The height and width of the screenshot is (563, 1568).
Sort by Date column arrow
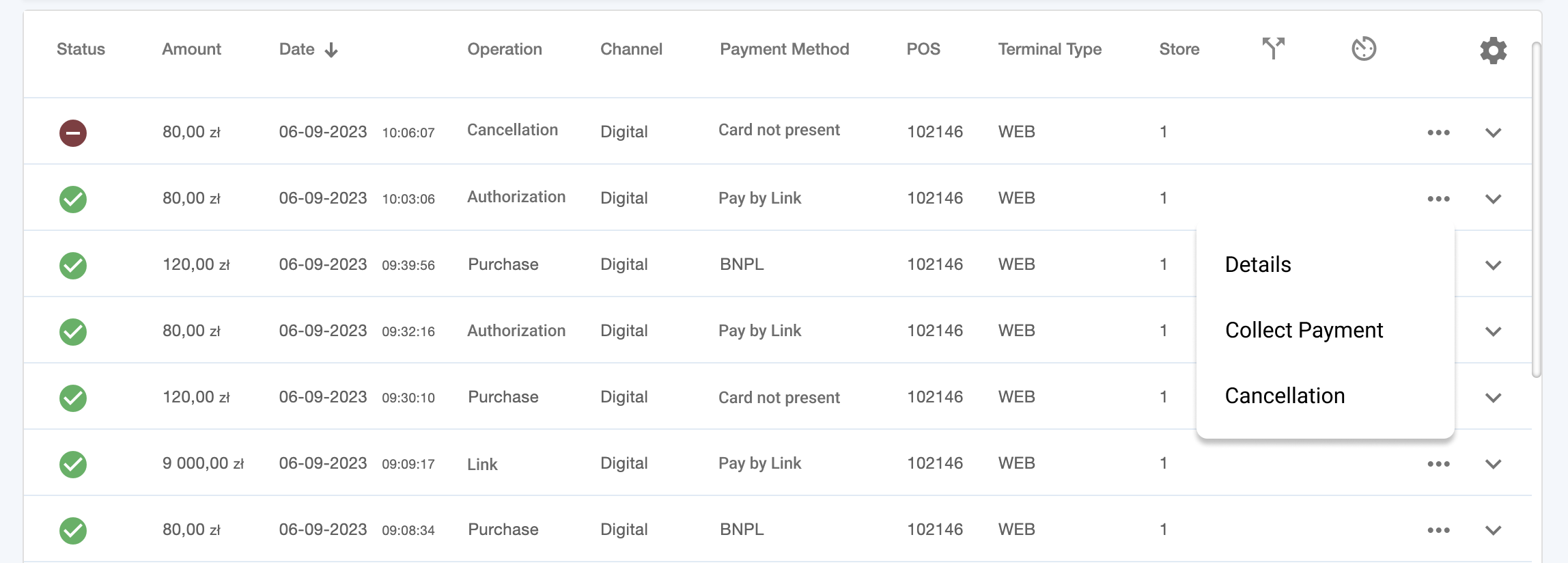pyautogui.click(x=331, y=50)
